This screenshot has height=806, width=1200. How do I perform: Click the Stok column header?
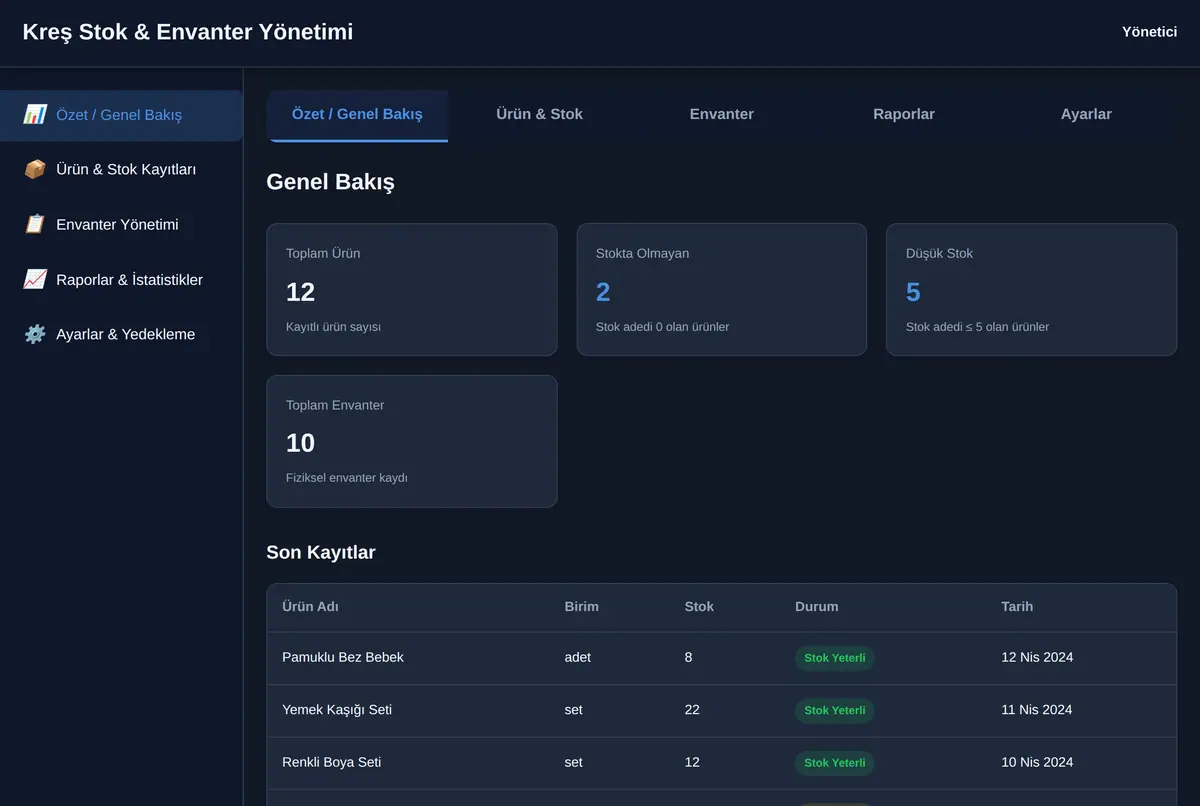[699, 607]
